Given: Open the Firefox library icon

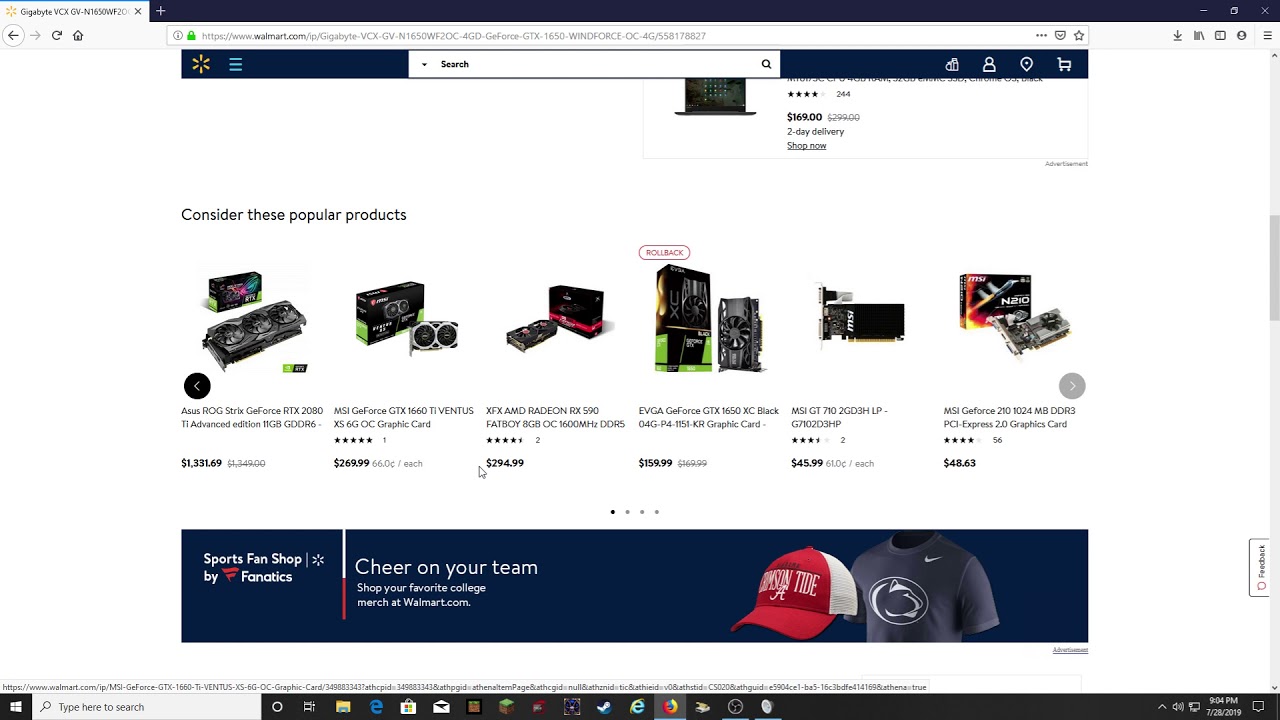Looking at the screenshot, I should [x=1199, y=35].
